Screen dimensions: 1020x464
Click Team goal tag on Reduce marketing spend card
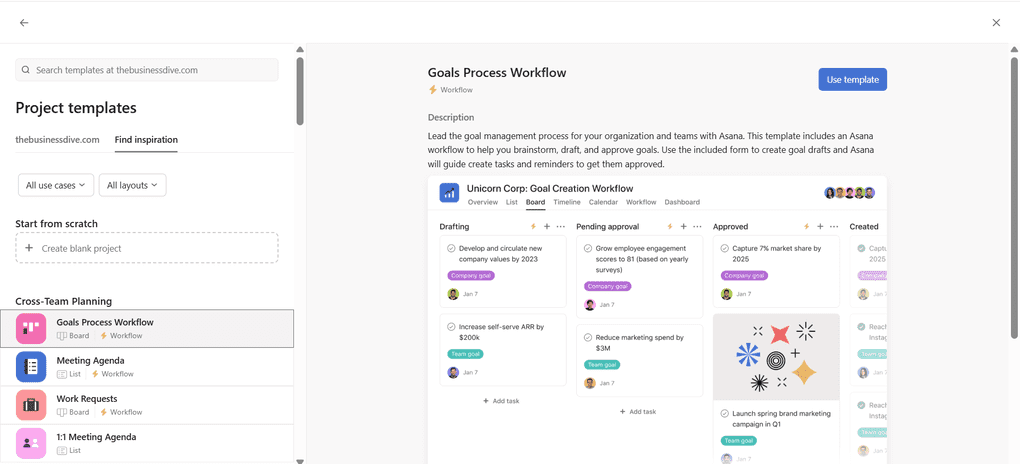tap(602, 365)
